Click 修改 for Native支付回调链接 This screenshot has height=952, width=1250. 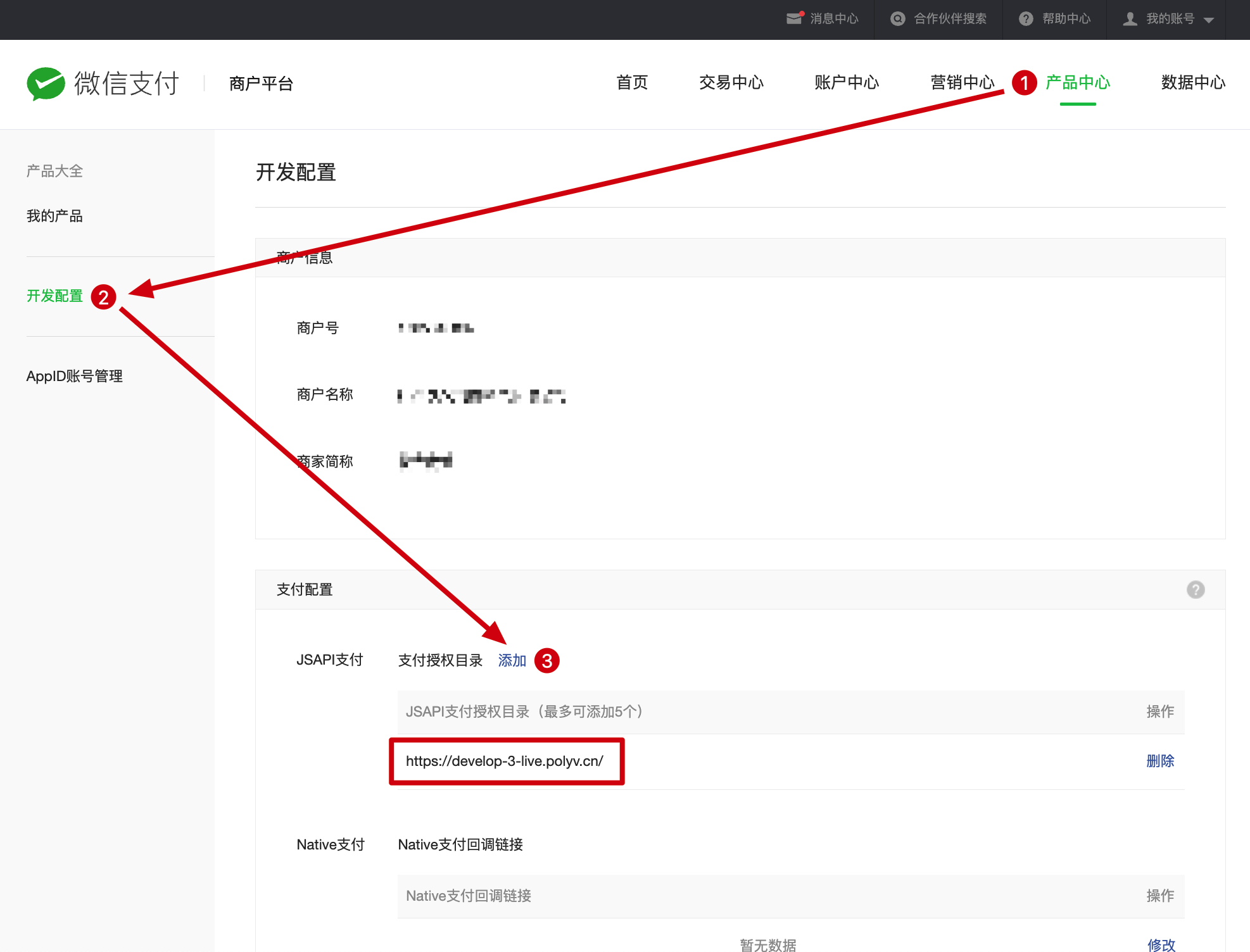tap(1161, 944)
